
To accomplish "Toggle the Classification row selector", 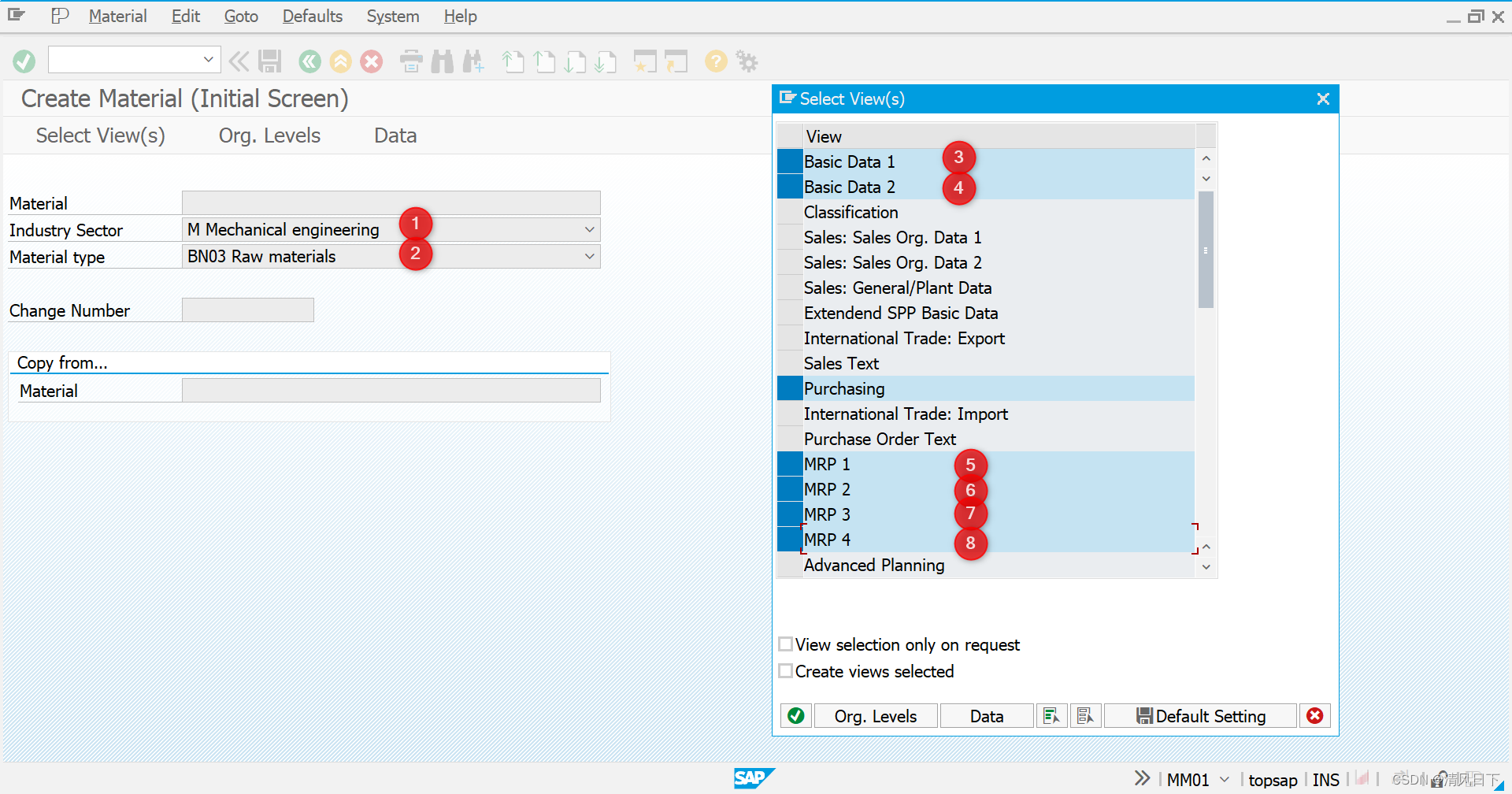I will click(790, 212).
